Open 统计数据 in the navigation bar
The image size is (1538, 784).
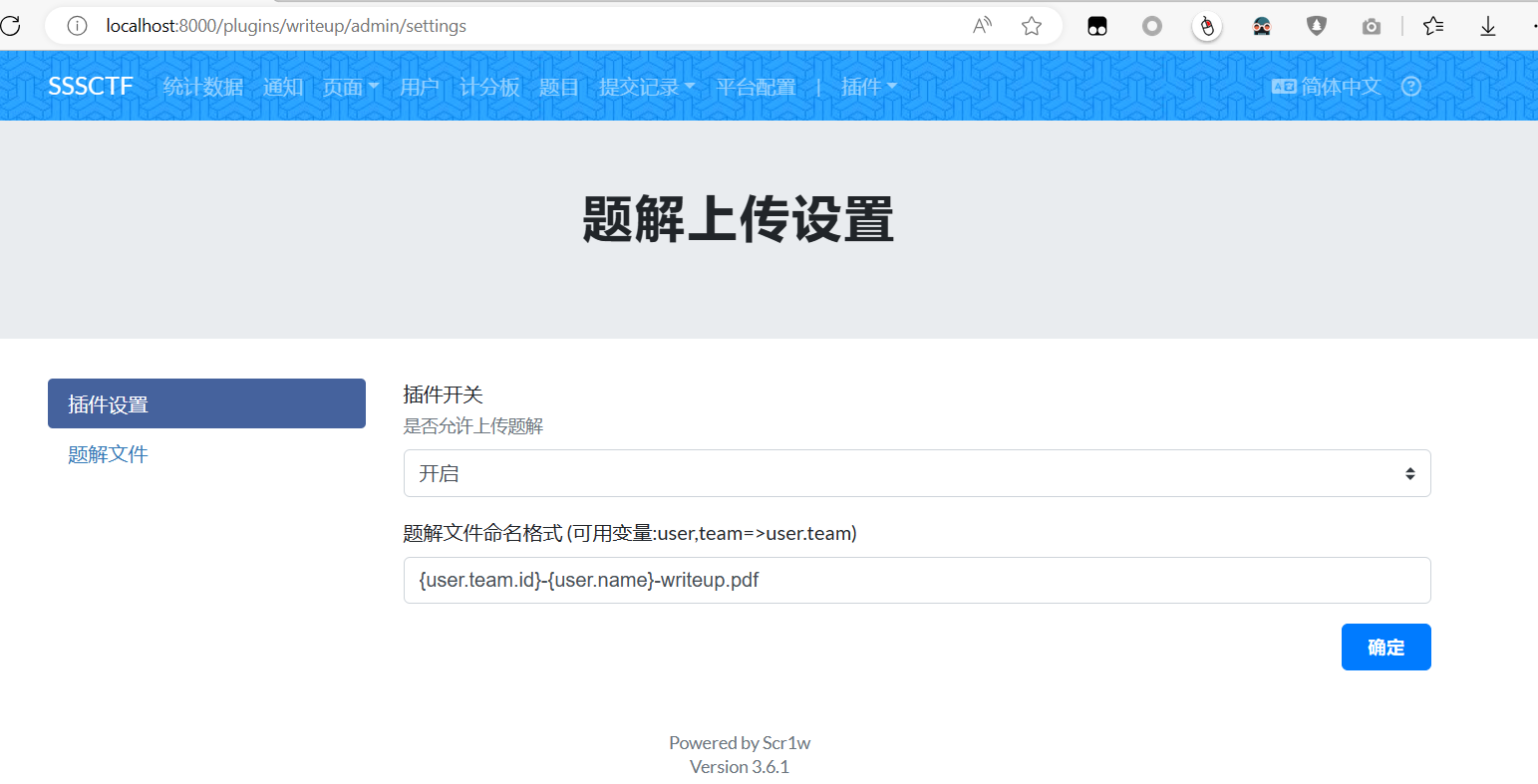point(203,88)
